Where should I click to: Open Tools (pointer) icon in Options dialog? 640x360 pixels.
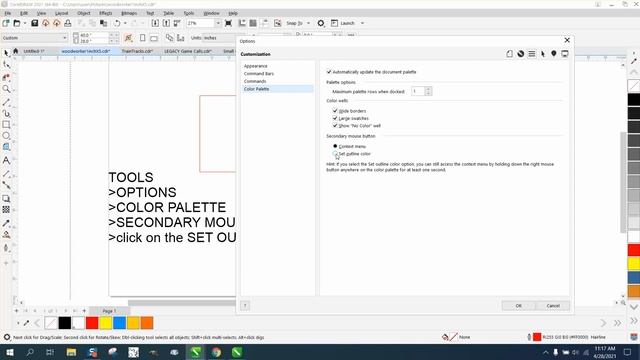tap(543, 54)
